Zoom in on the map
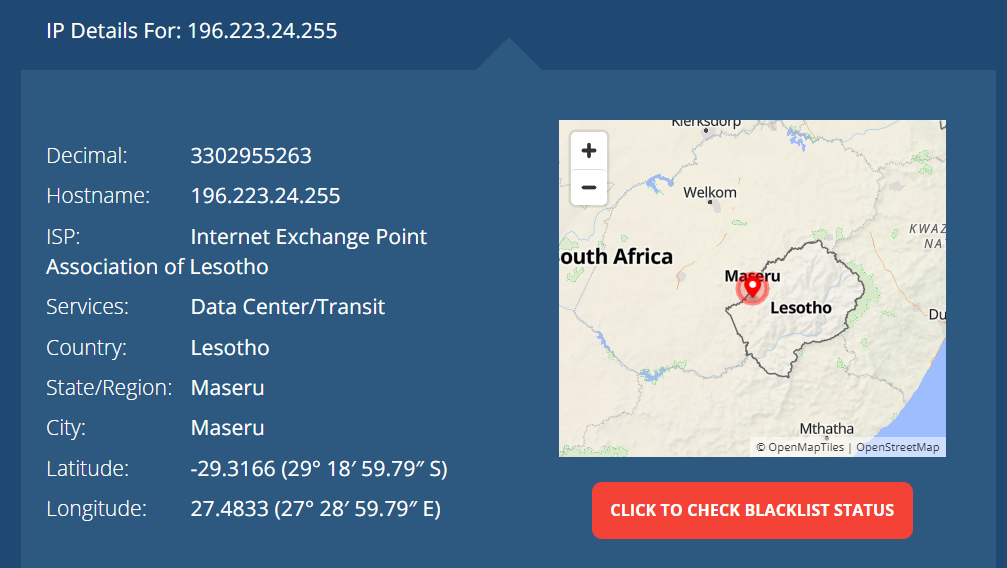This screenshot has height=568, width=1007. (589, 151)
